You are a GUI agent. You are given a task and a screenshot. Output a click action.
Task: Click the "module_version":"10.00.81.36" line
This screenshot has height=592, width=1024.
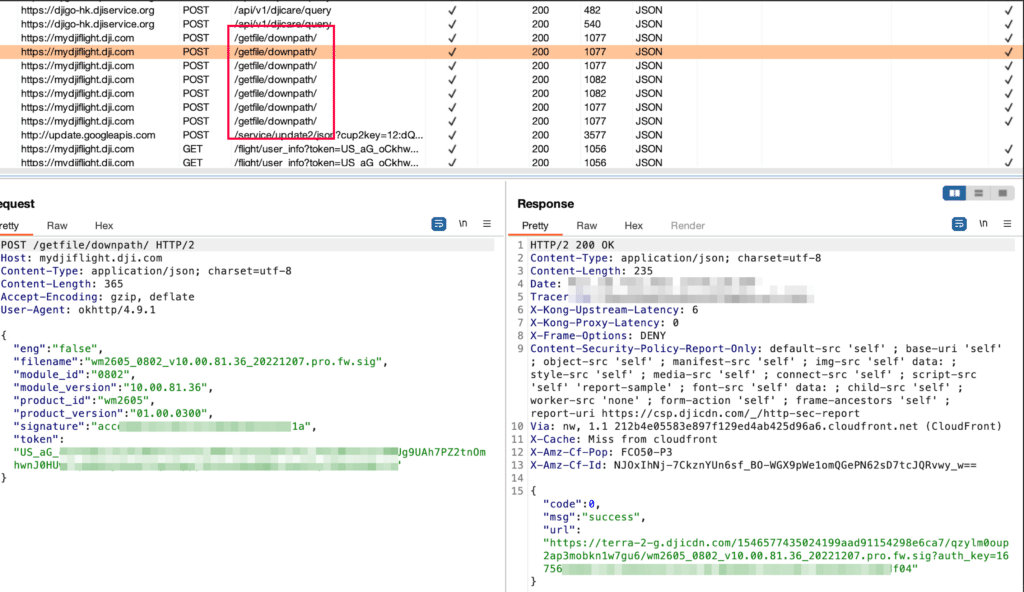(x=113, y=387)
